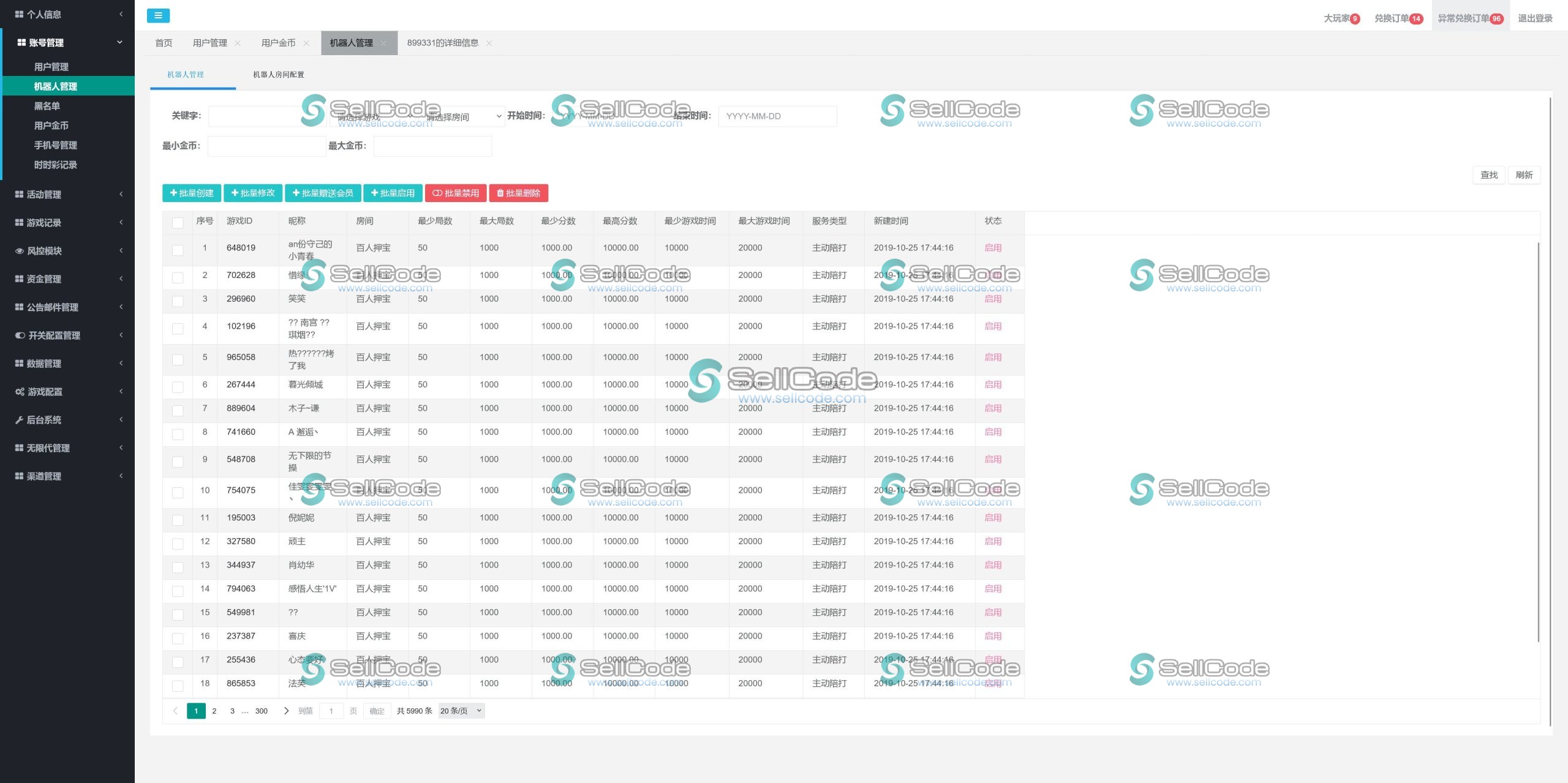
Task: Click the toggle icon beside 开关配置管理
Action: tap(20, 335)
